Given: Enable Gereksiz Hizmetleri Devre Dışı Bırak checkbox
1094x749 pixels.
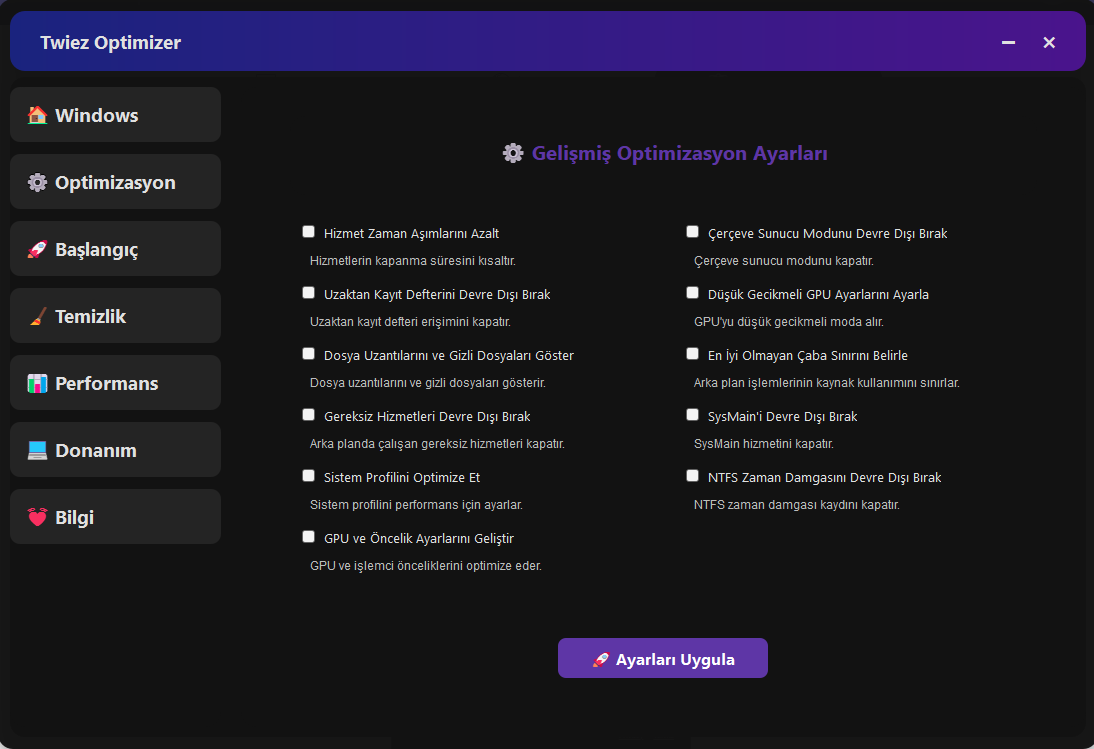Looking at the screenshot, I should (x=308, y=415).
